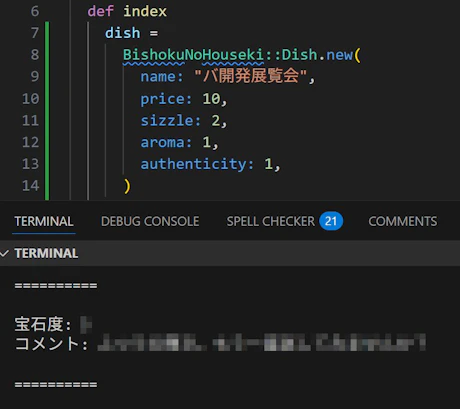Click line number 8 in gutter
The width and height of the screenshot is (460, 409).
coord(35,55)
